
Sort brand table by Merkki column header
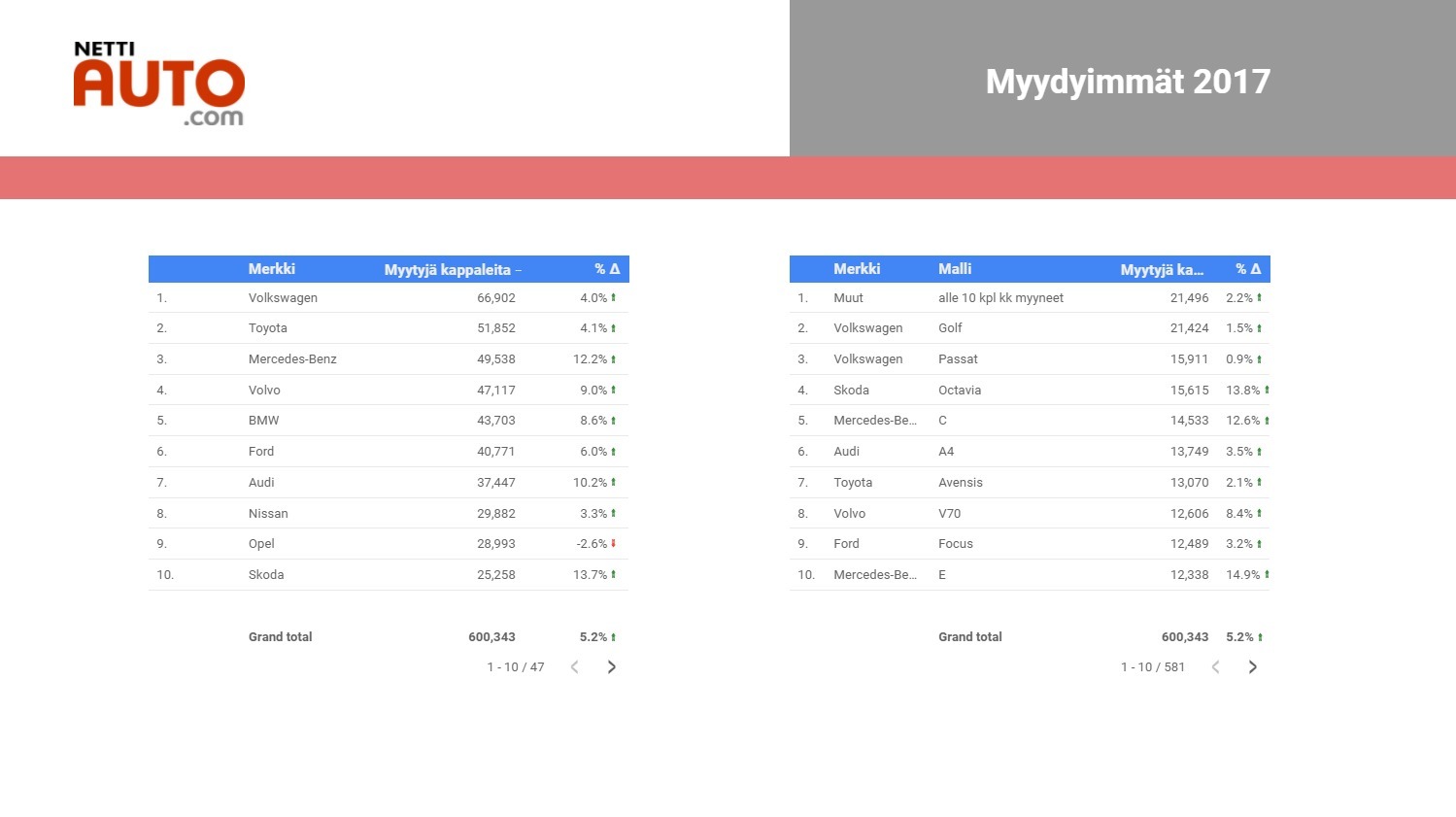pos(271,269)
